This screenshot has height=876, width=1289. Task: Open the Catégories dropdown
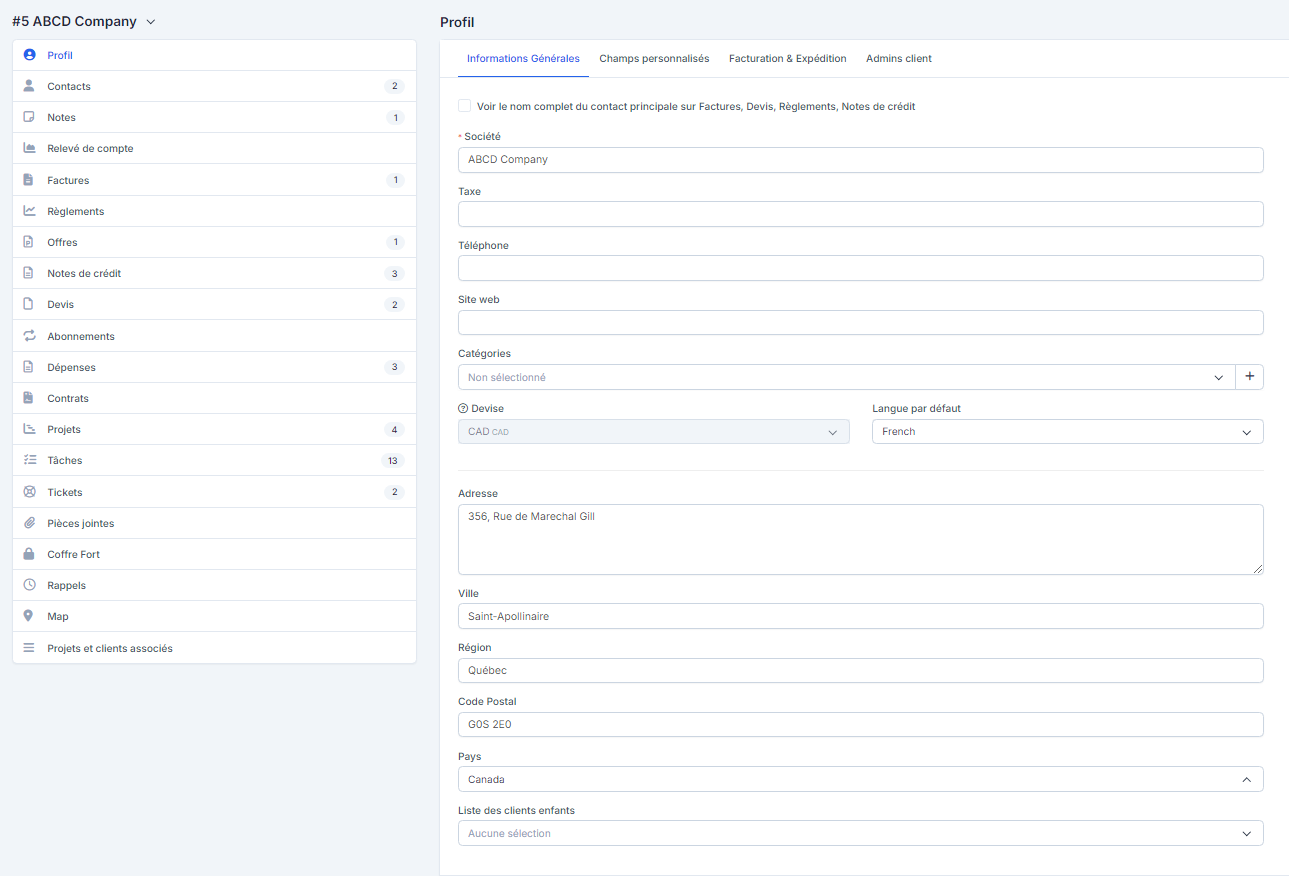pyautogui.click(x=847, y=377)
